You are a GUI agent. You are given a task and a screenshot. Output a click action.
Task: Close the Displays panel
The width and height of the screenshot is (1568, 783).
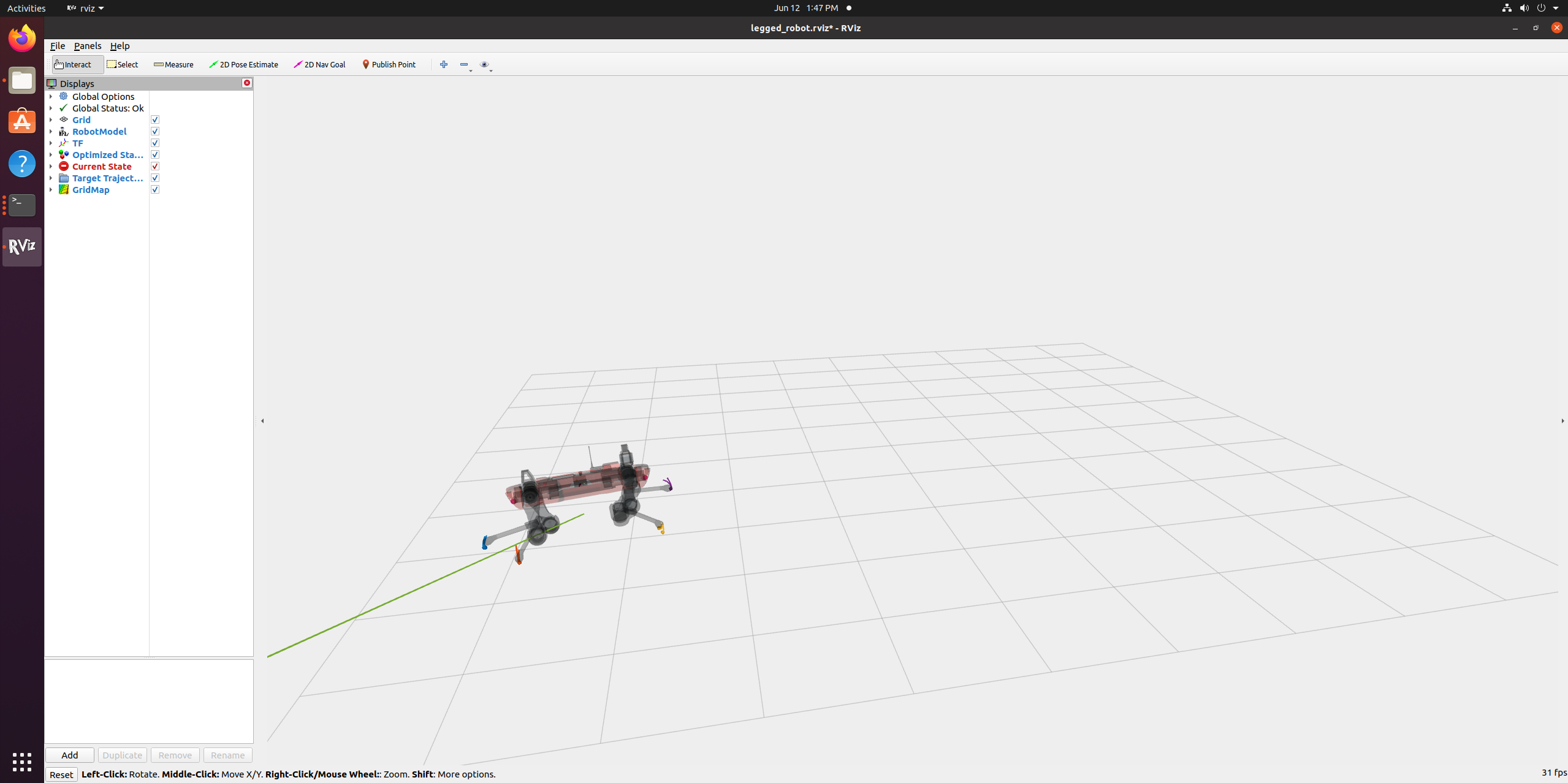(x=247, y=83)
